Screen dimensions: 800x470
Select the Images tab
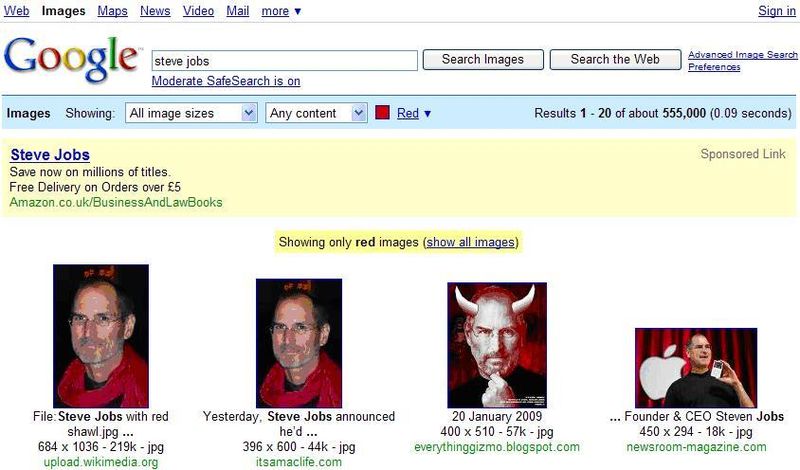pyautogui.click(x=63, y=11)
